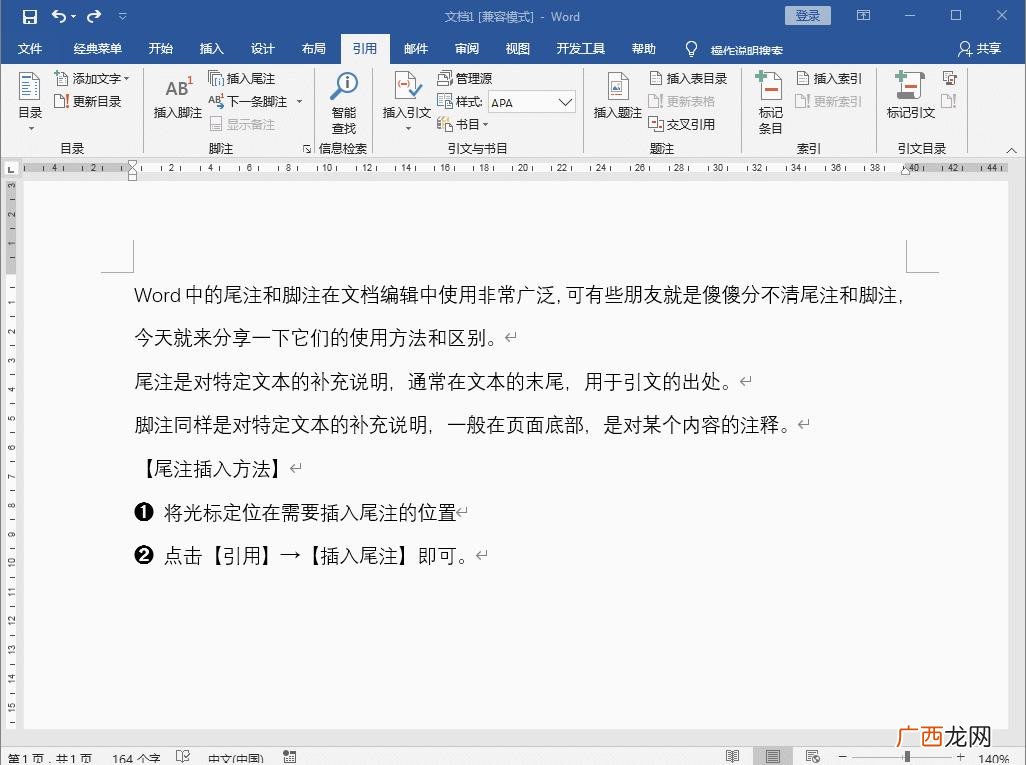
Task: Switch to the 邮件 tab
Action: click(416, 48)
